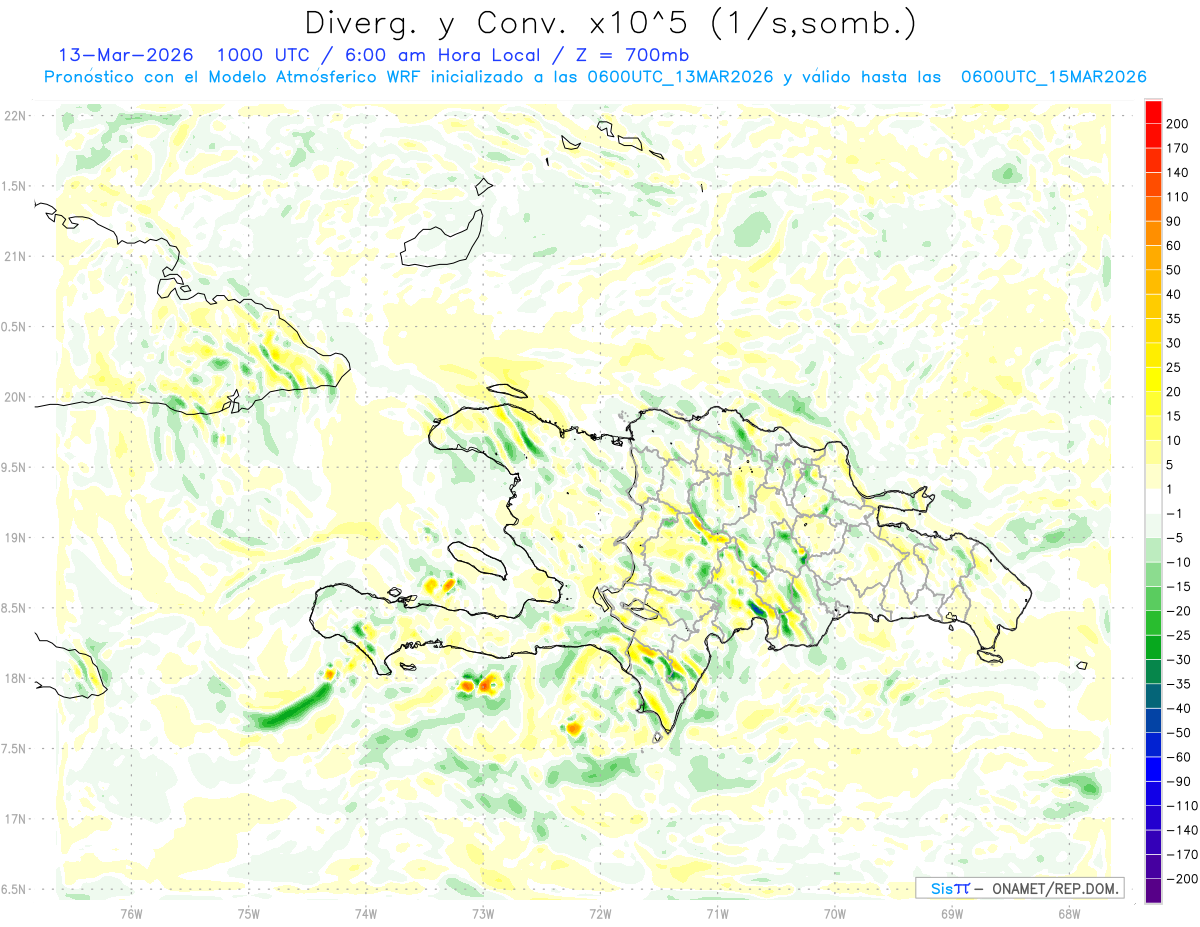
Task: Click the colorbar label '-40'
Action: tap(1180, 708)
